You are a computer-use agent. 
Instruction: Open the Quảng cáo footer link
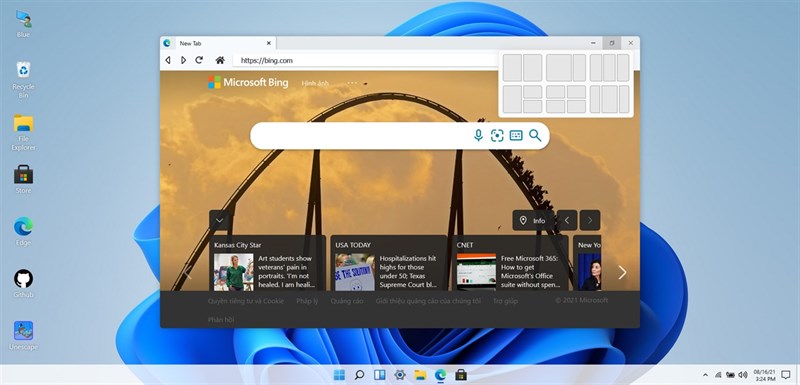[x=347, y=301]
